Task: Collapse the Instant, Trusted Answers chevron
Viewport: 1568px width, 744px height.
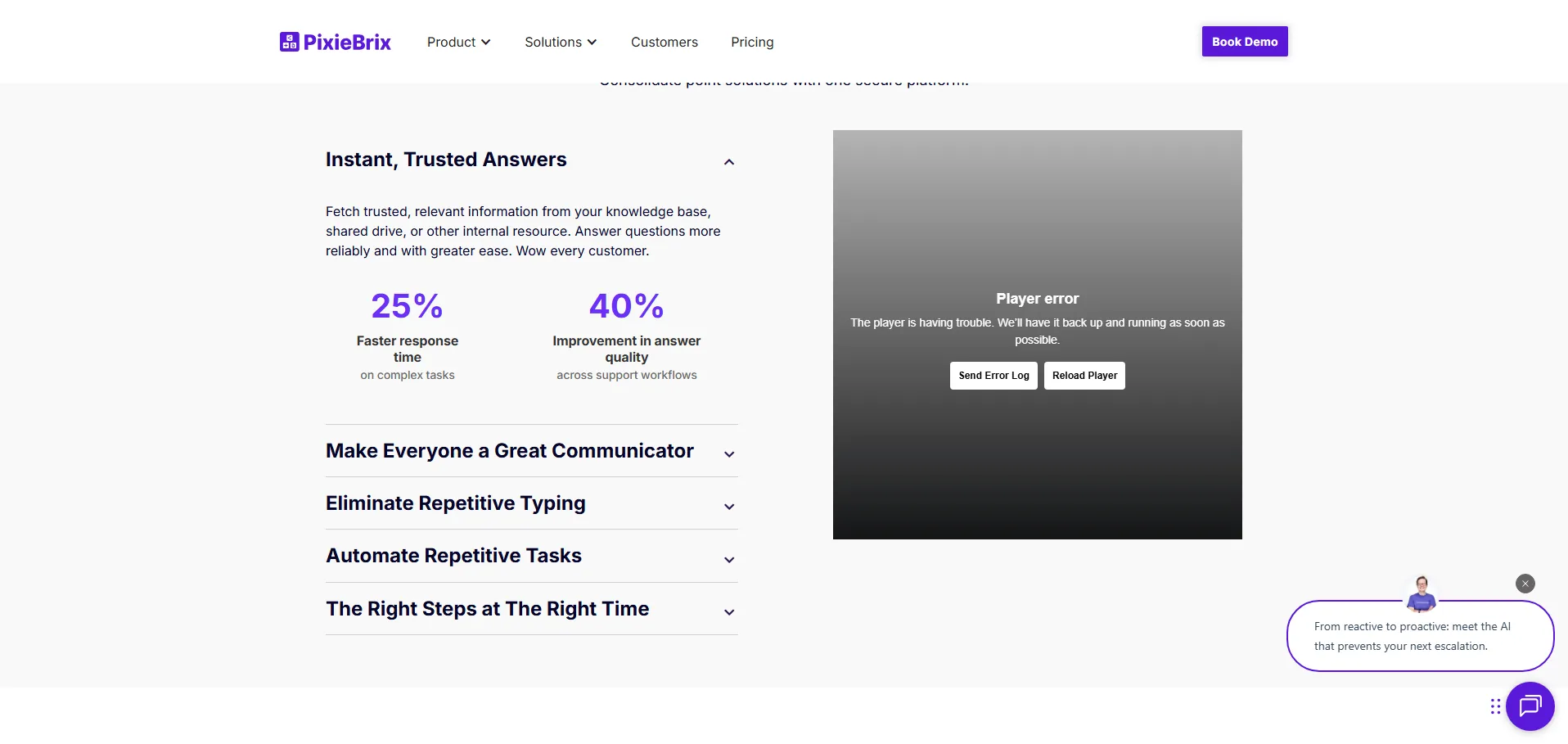Action: 729,162
